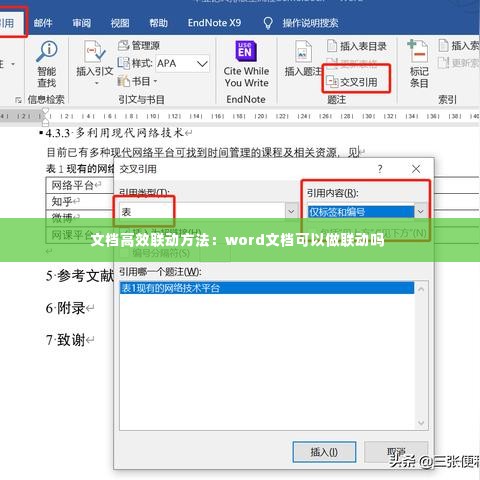Click the 样式 style icon

coord(124,63)
